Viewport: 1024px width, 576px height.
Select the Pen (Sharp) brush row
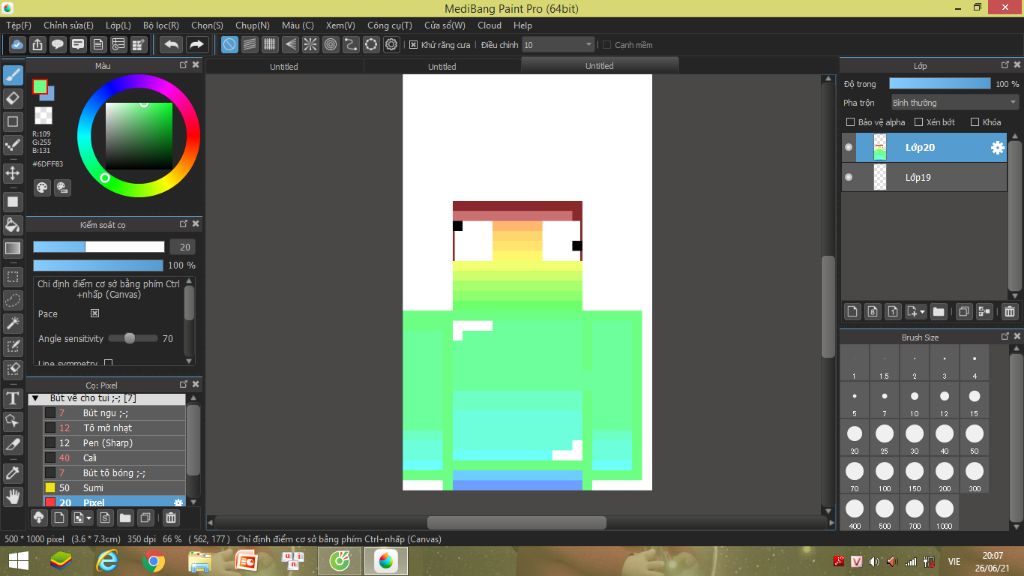point(114,443)
